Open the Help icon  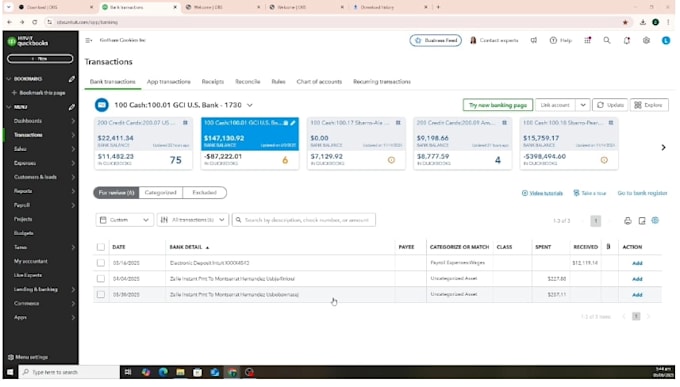click(x=560, y=40)
